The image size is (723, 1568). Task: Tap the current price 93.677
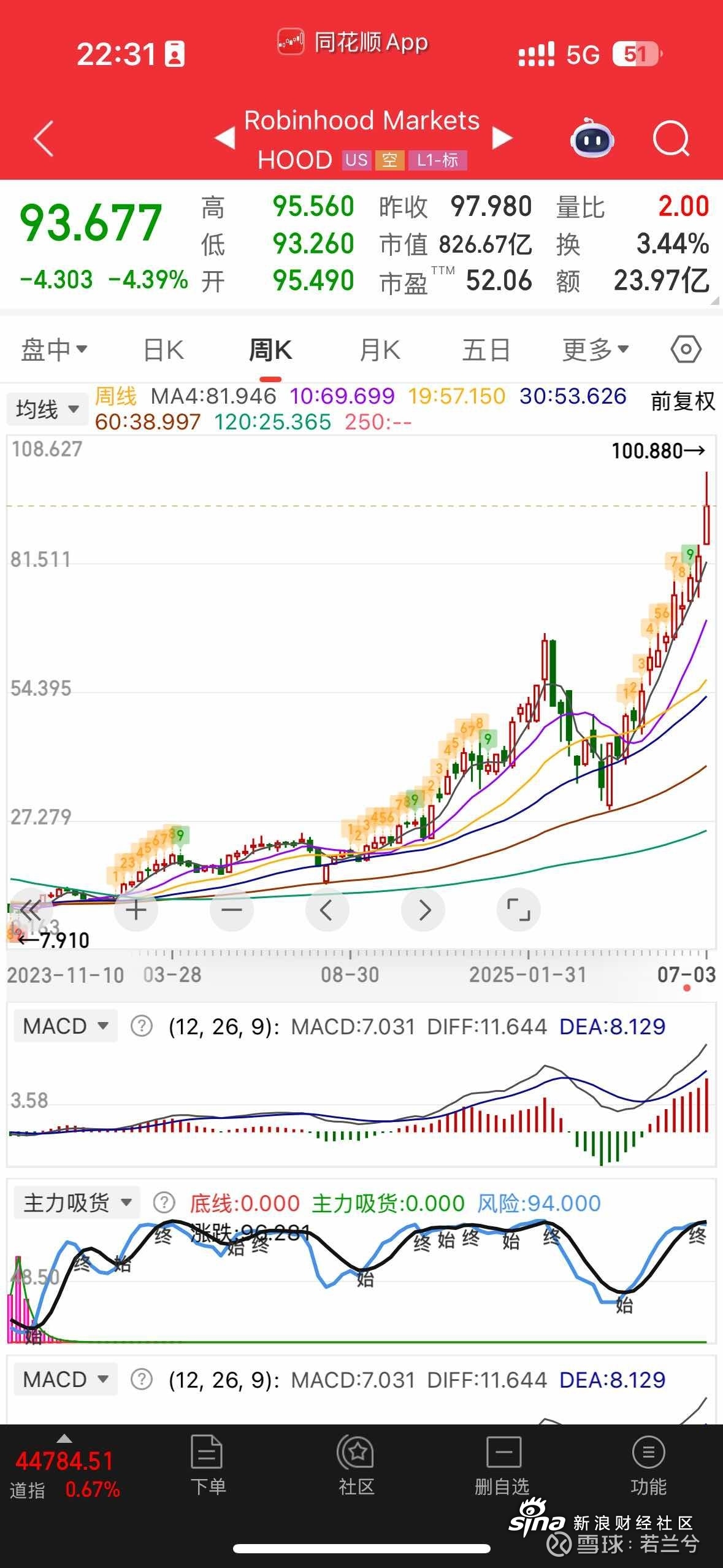[91, 222]
